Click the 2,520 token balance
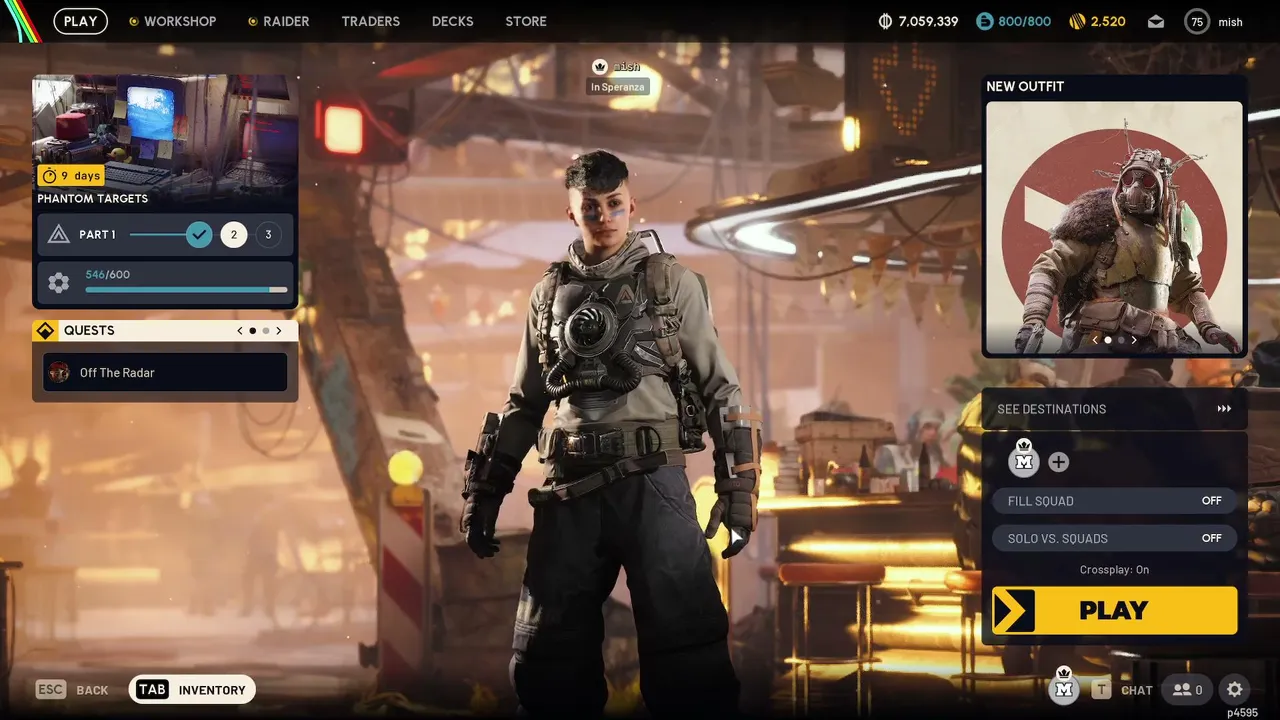This screenshot has height=720, width=1280. 1108,21
